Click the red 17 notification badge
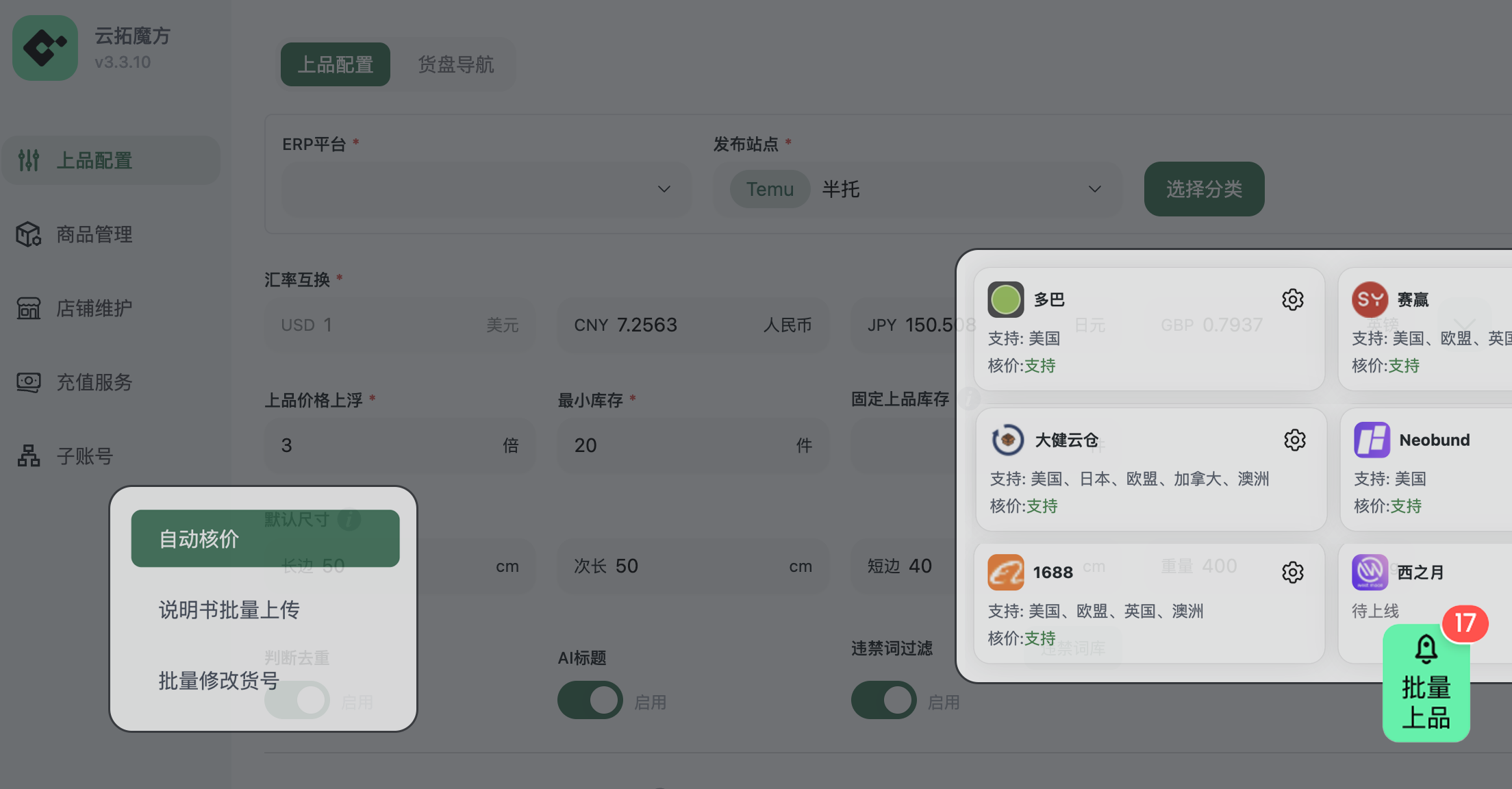1512x789 pixels. [1465, 623]
